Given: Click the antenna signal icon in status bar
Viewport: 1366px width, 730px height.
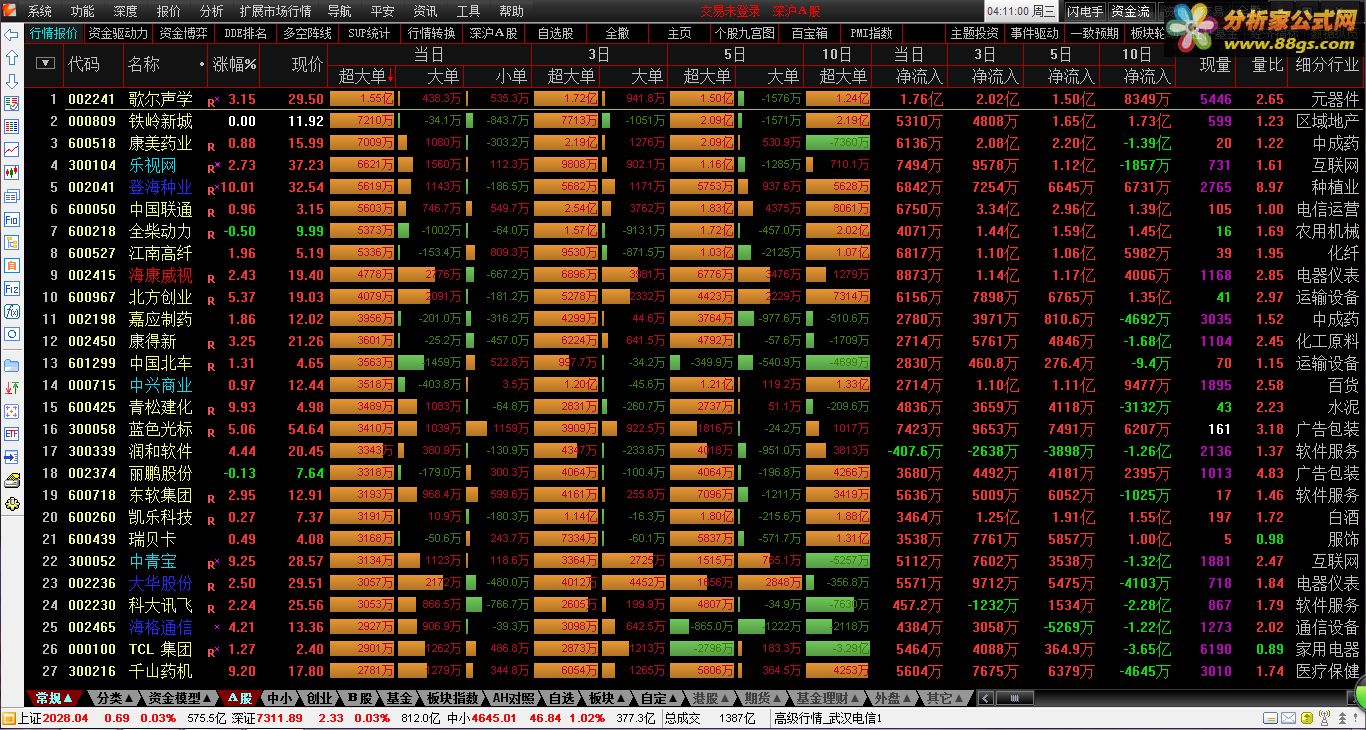Looking at the screenshot, I should 1325,718.
